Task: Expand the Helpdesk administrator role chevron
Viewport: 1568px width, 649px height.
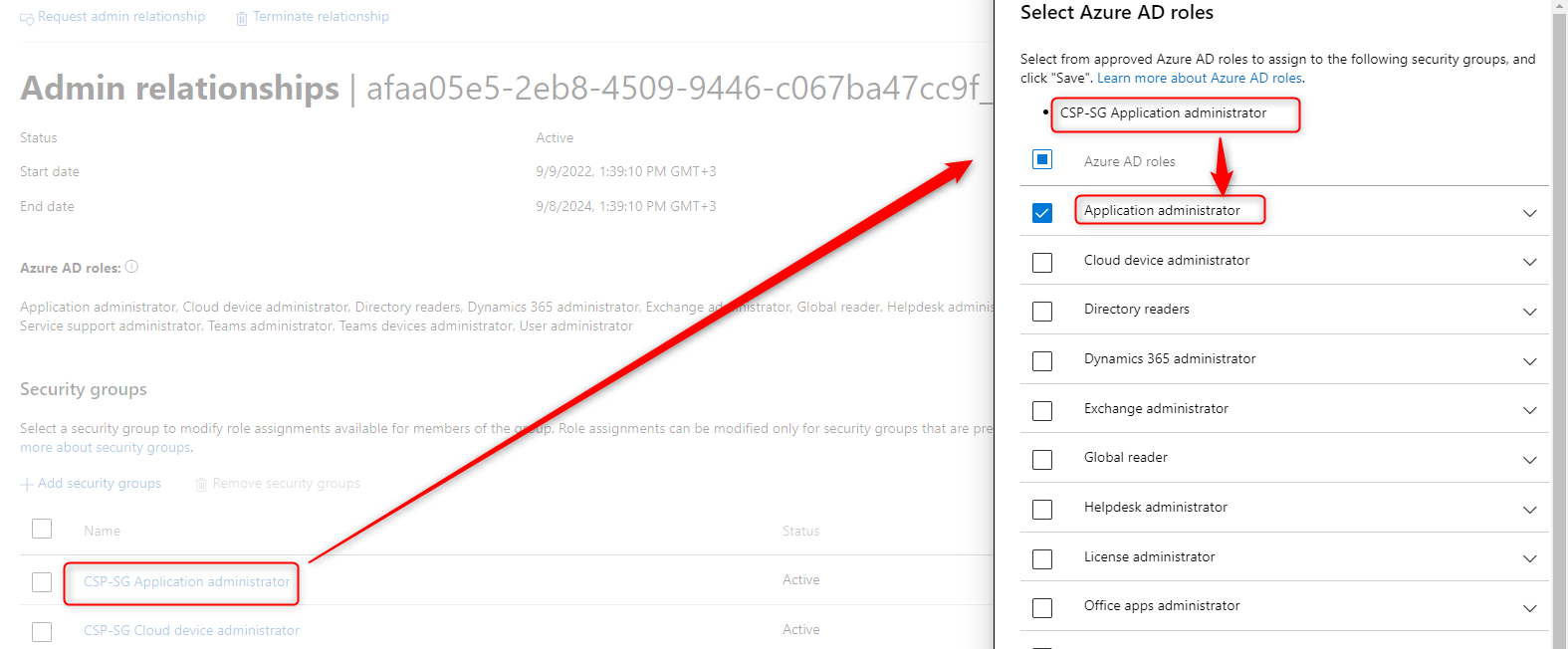Action: pyautogui.click(x=1530, y=510)
